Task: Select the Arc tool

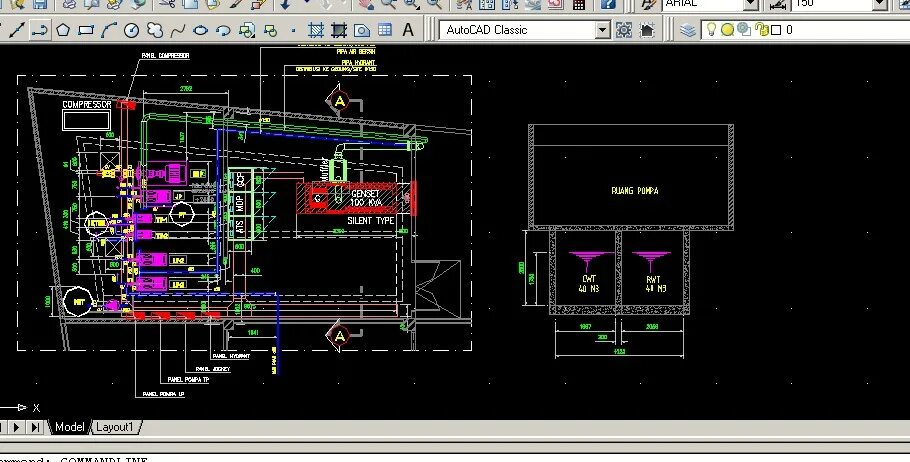Action: pyautogui.click(x=109, y=30)
